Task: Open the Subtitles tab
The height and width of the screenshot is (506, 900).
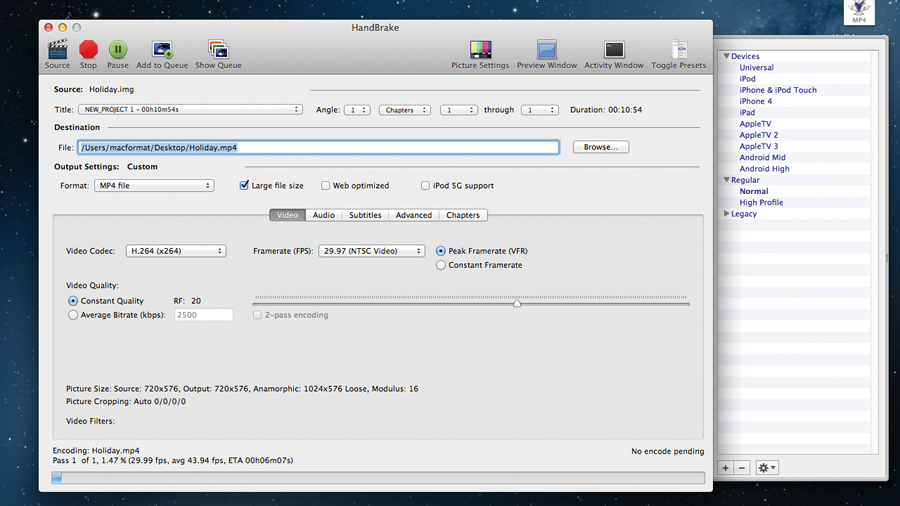Action: pyautogui.click(x=365, y=215)
